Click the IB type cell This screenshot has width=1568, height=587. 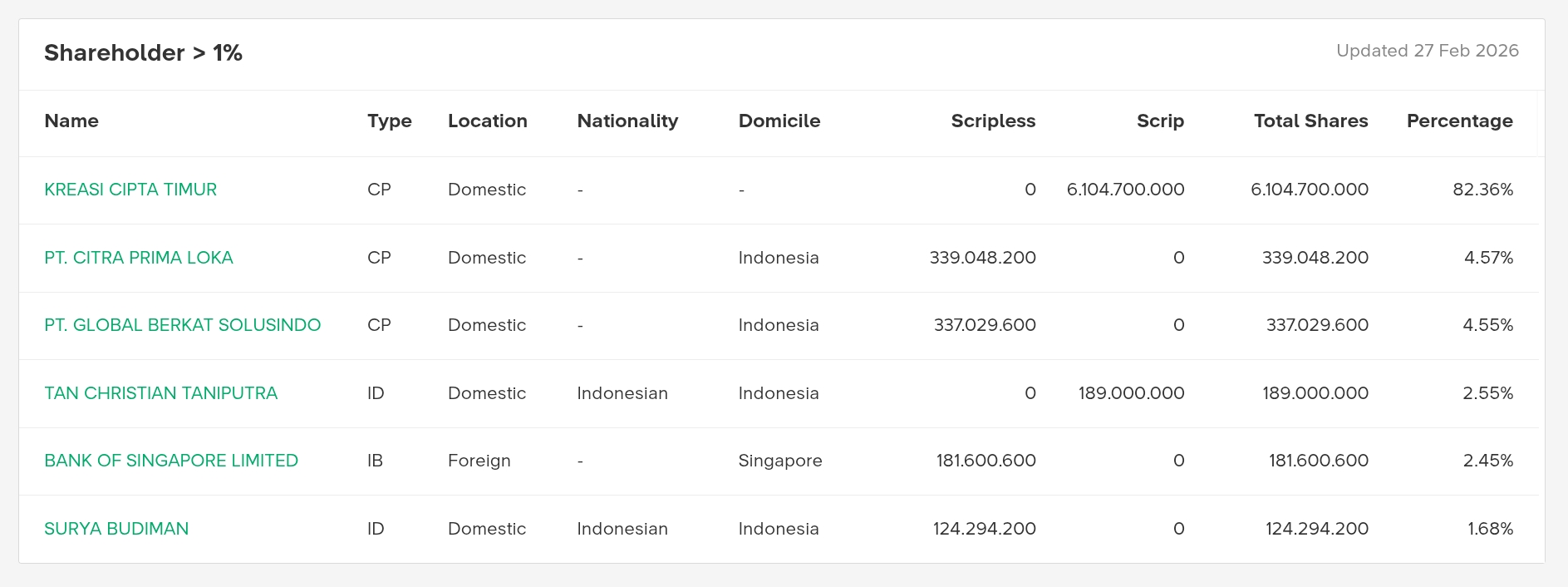tap(376, 461)
